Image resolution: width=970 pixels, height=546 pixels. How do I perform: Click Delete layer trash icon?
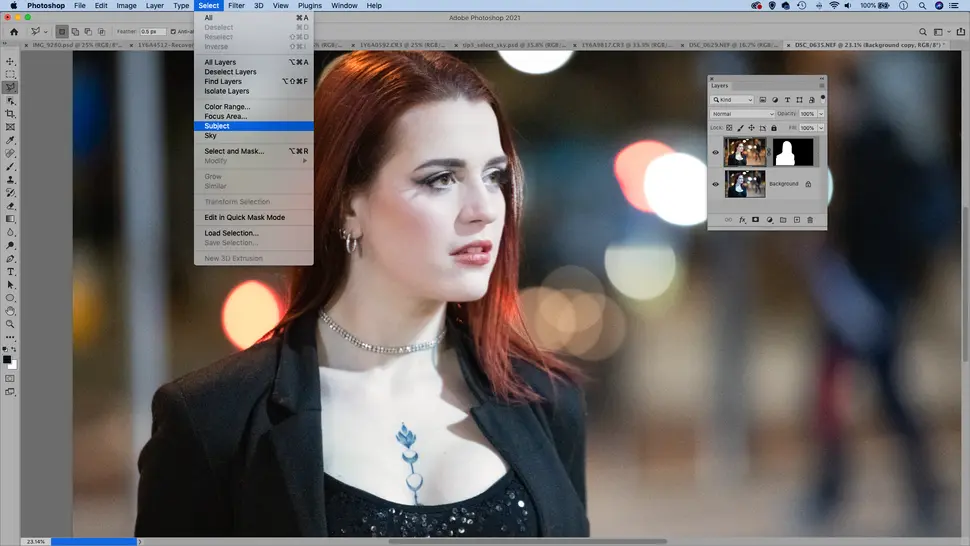click(x=810, y=220)
